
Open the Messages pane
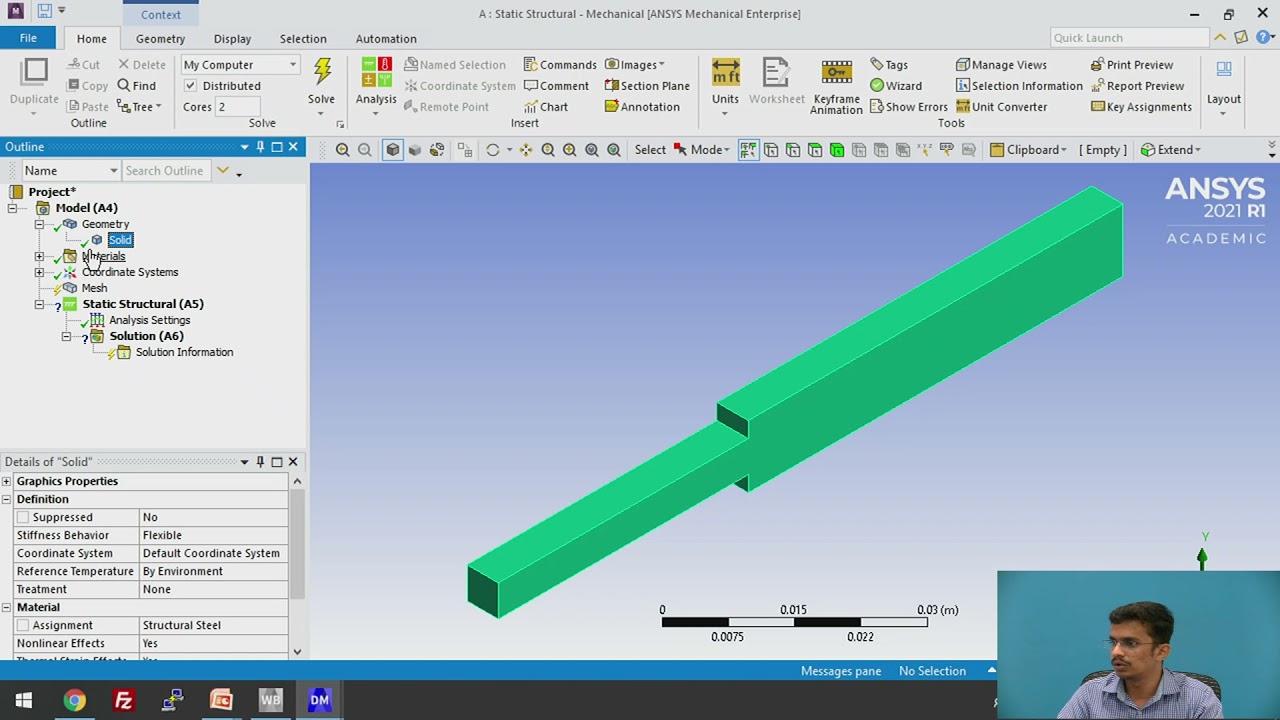[841, 671]
